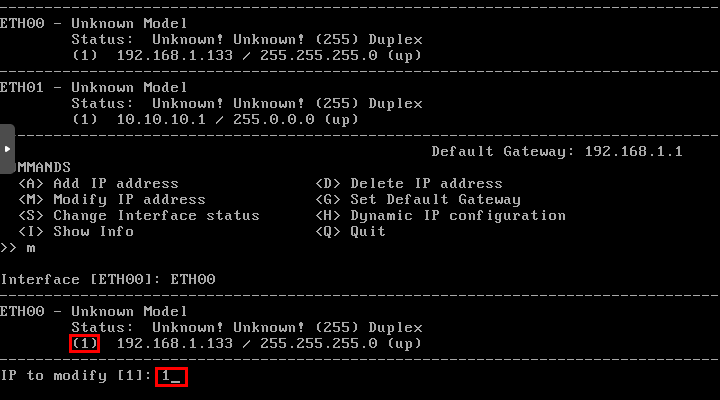Choose the <I> Show Info command

click(76, 231)
